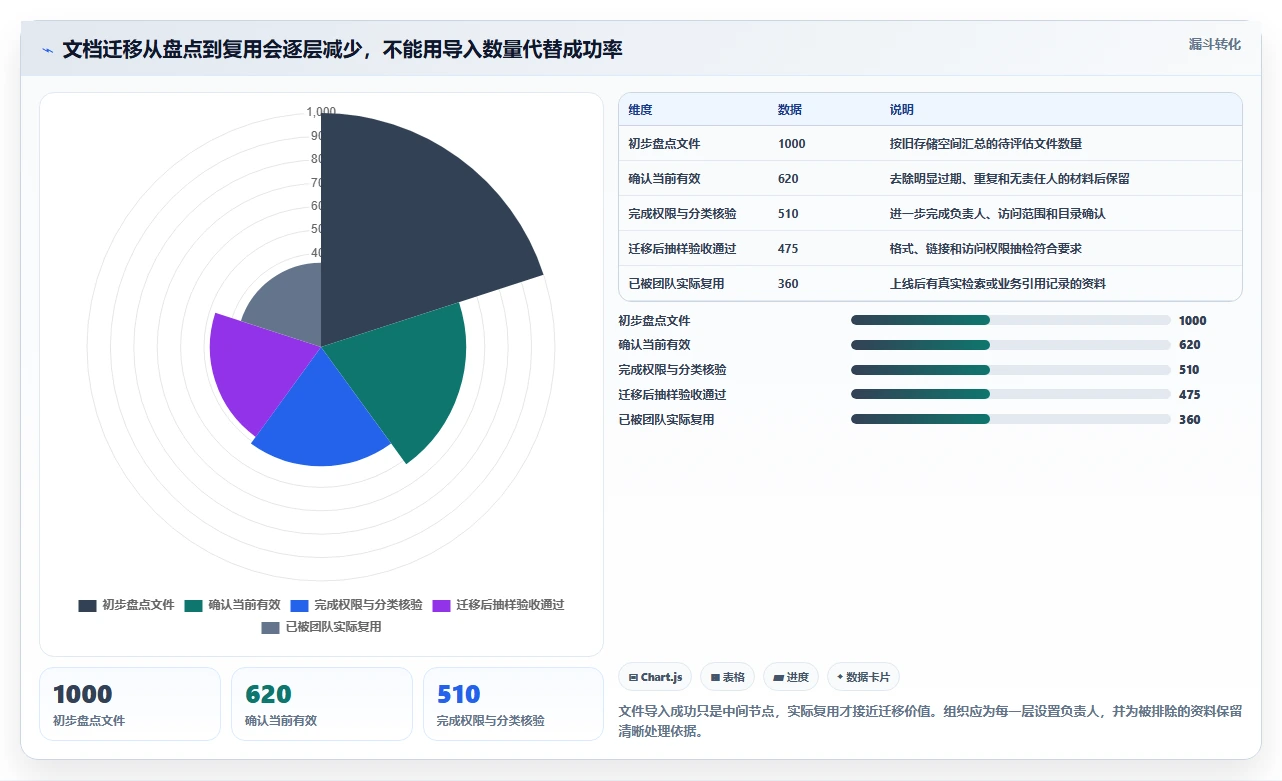Viewport: 1282px width, 781px height.
Task: Click the Chart.js chip
Action: pyautogui.click(x=655, y=677)
